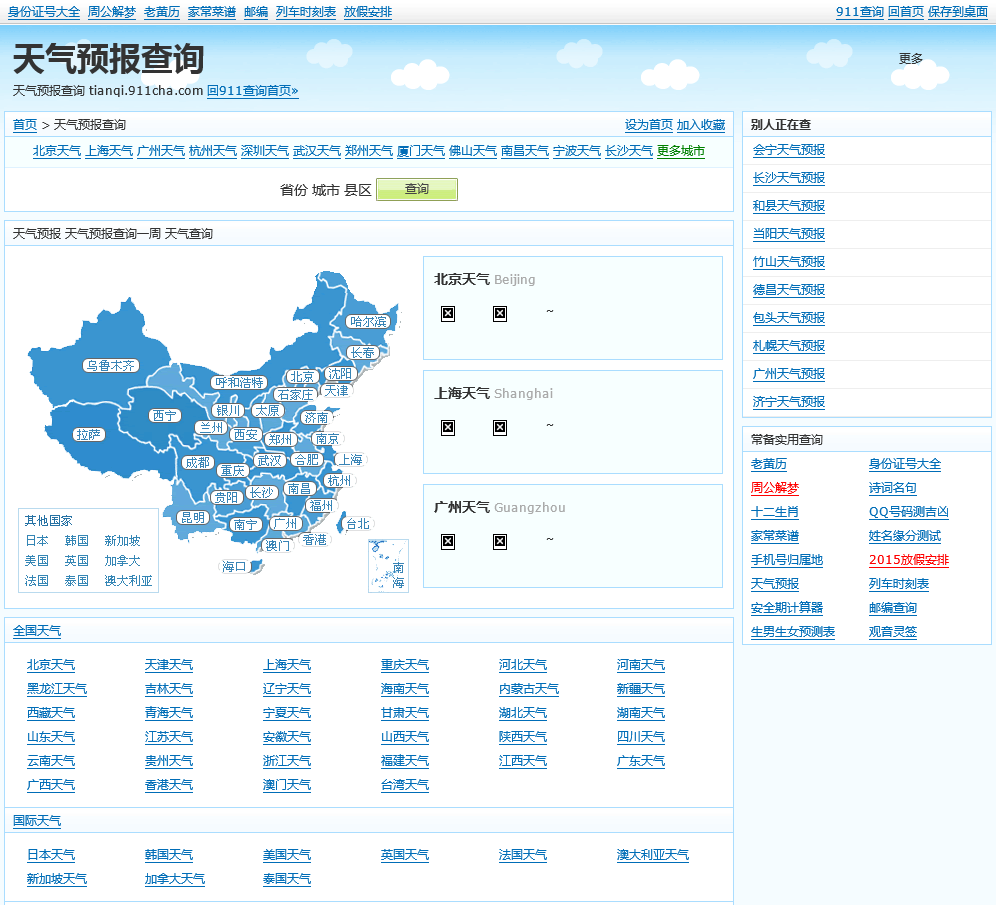Choose 成都 on the weather map

pos(197,463)
